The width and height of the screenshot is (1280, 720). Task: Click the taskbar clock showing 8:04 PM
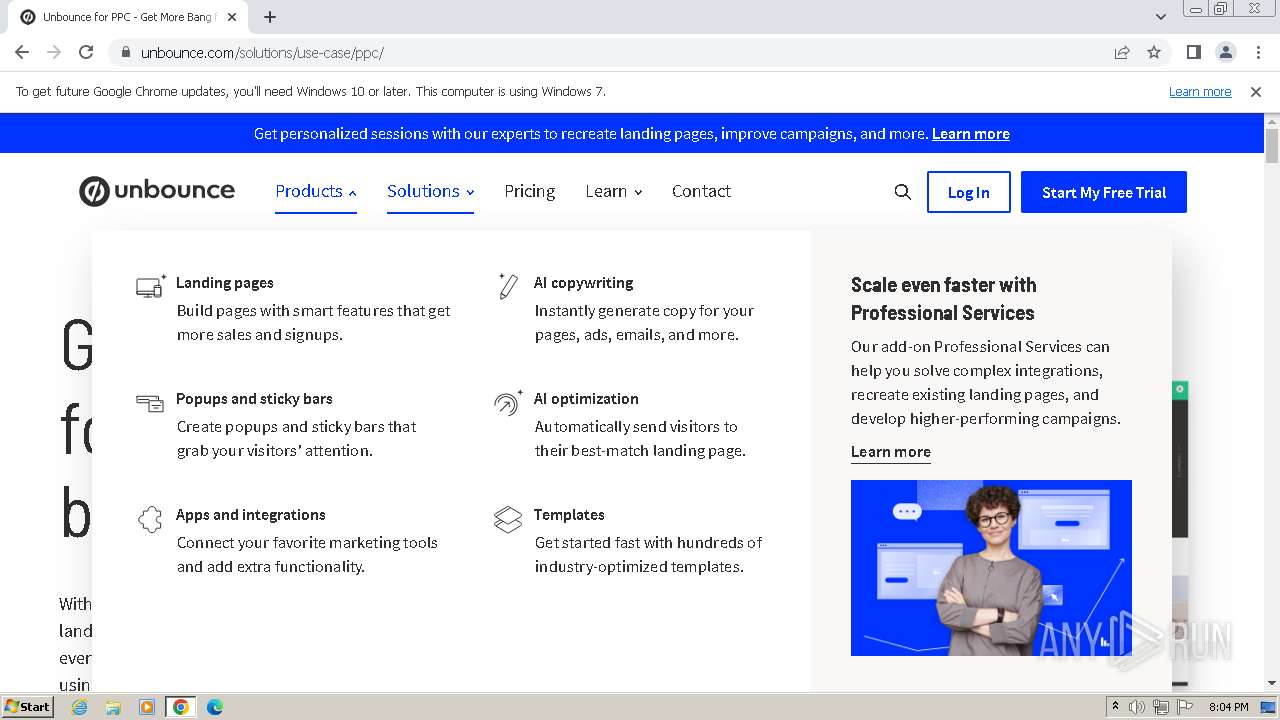coord(1229,707)
